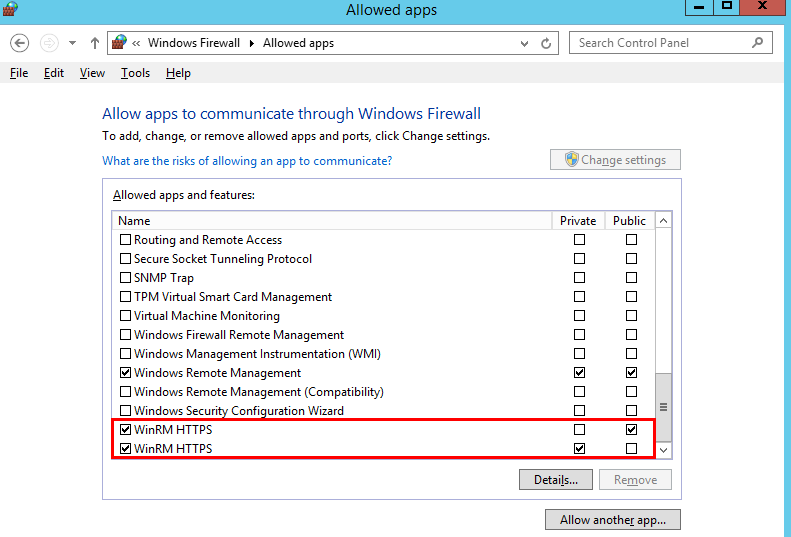
Task: Select the Virtual Machine Monitoring row text
Action: 207,316
